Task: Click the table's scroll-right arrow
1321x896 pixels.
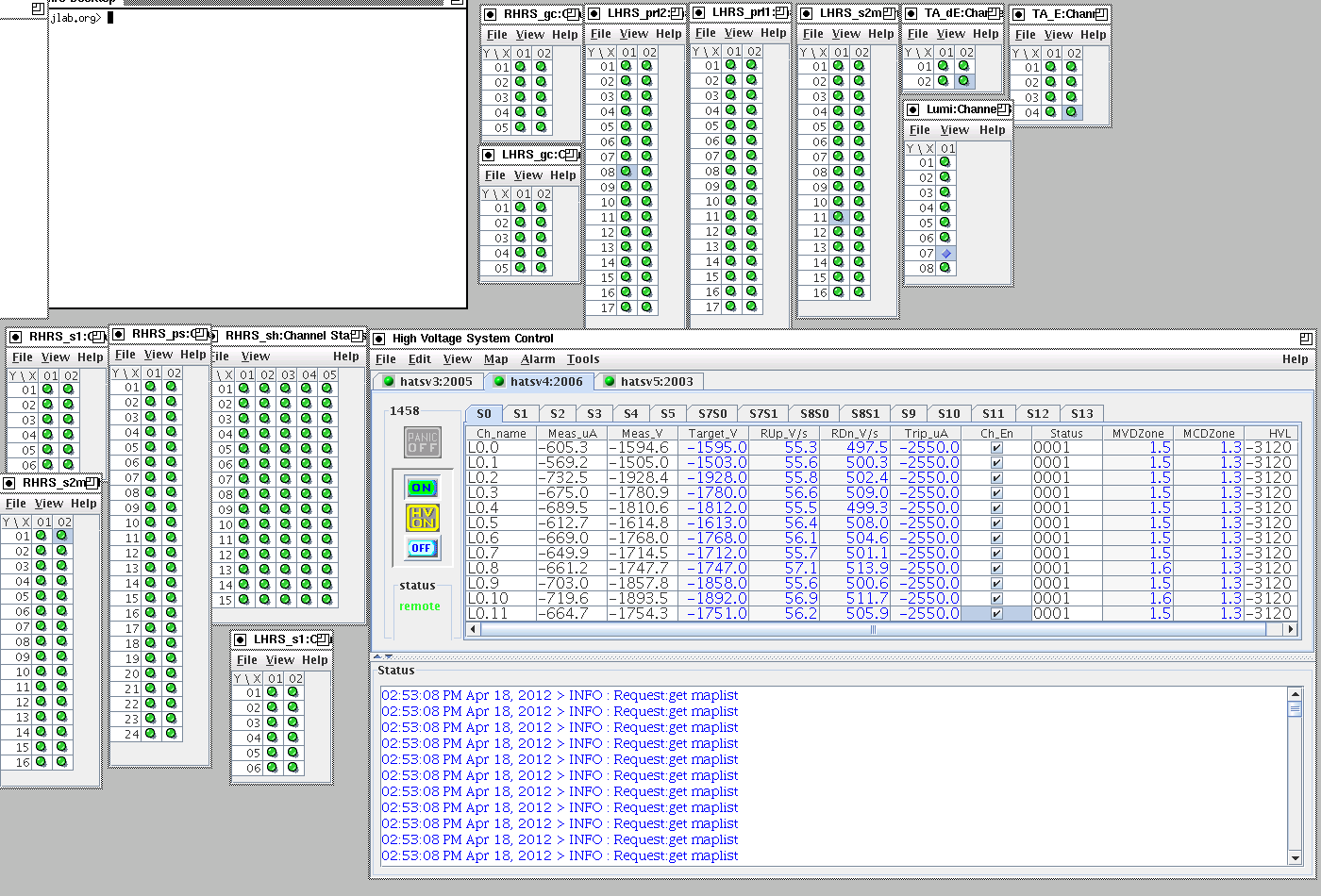Action: click(1291, 629)
